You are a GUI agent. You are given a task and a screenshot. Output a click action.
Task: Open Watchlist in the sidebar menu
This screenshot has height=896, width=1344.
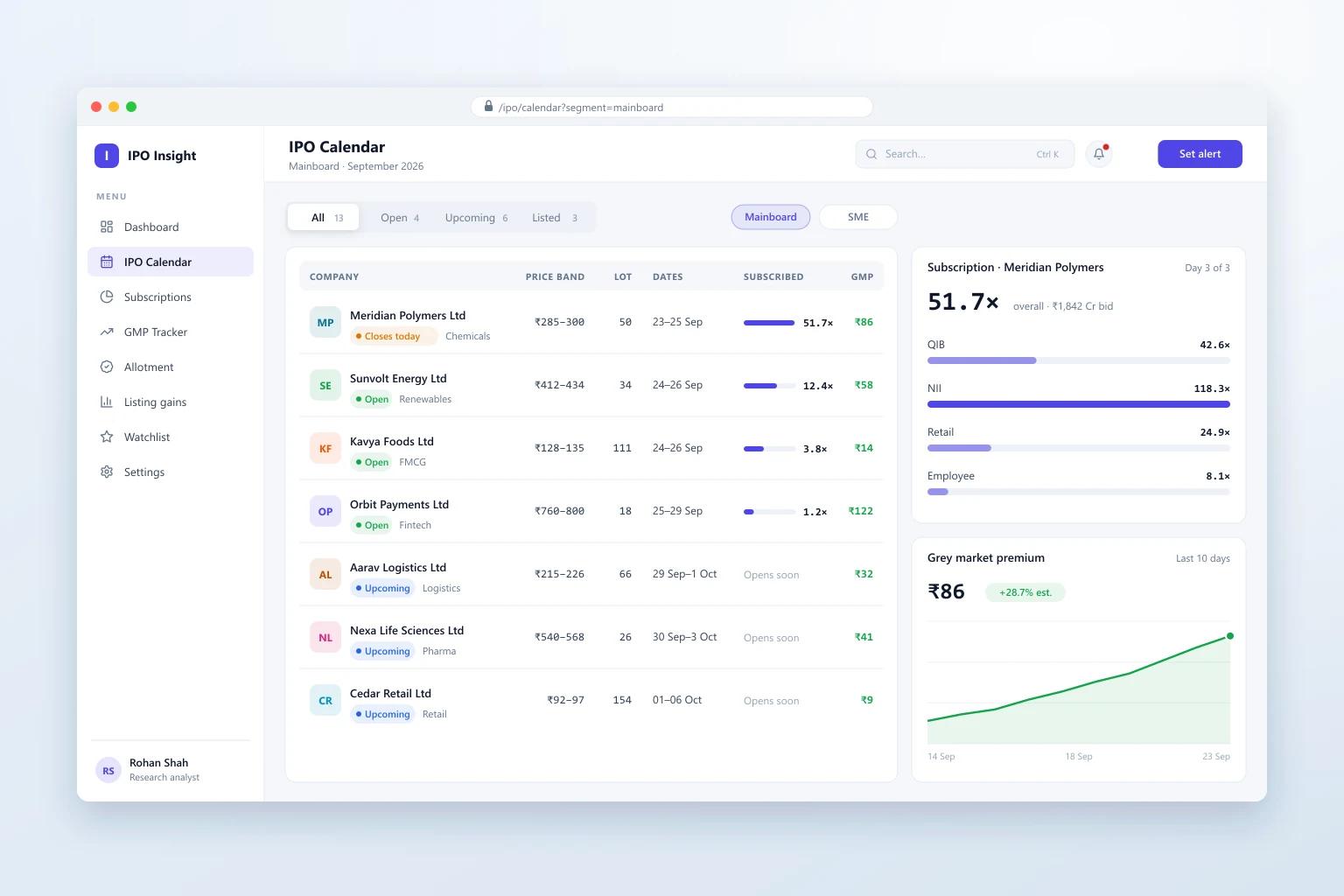pyautogui.click(x=171, y=437)
